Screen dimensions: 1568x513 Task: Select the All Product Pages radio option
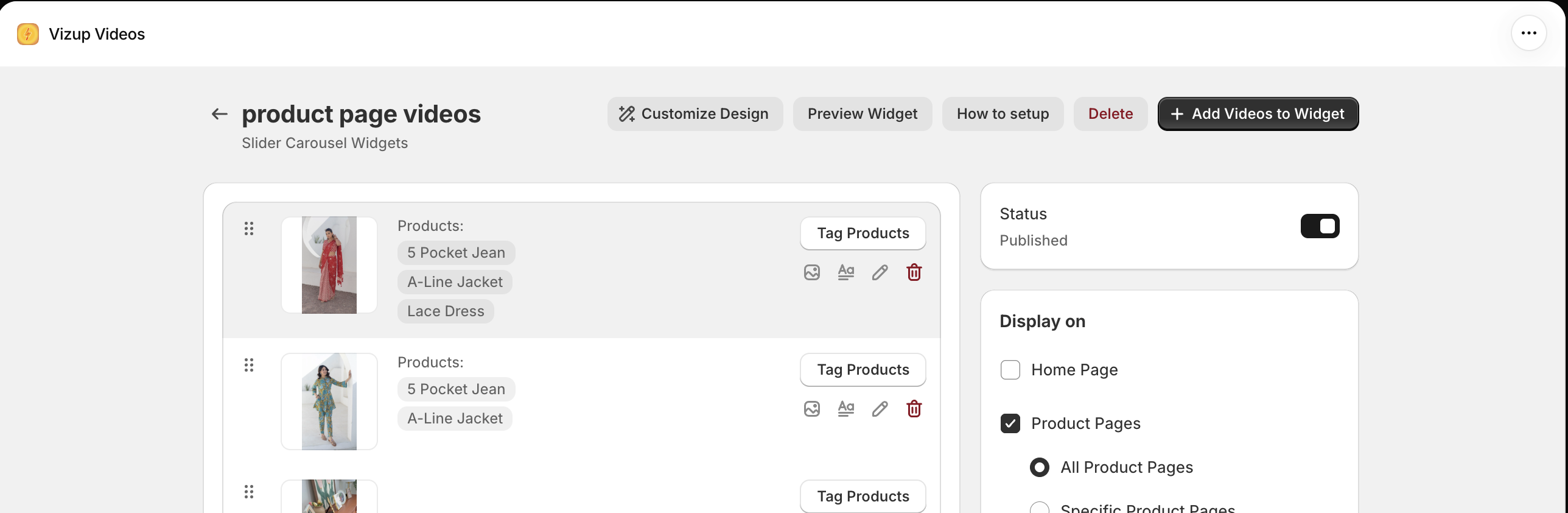1040,467
